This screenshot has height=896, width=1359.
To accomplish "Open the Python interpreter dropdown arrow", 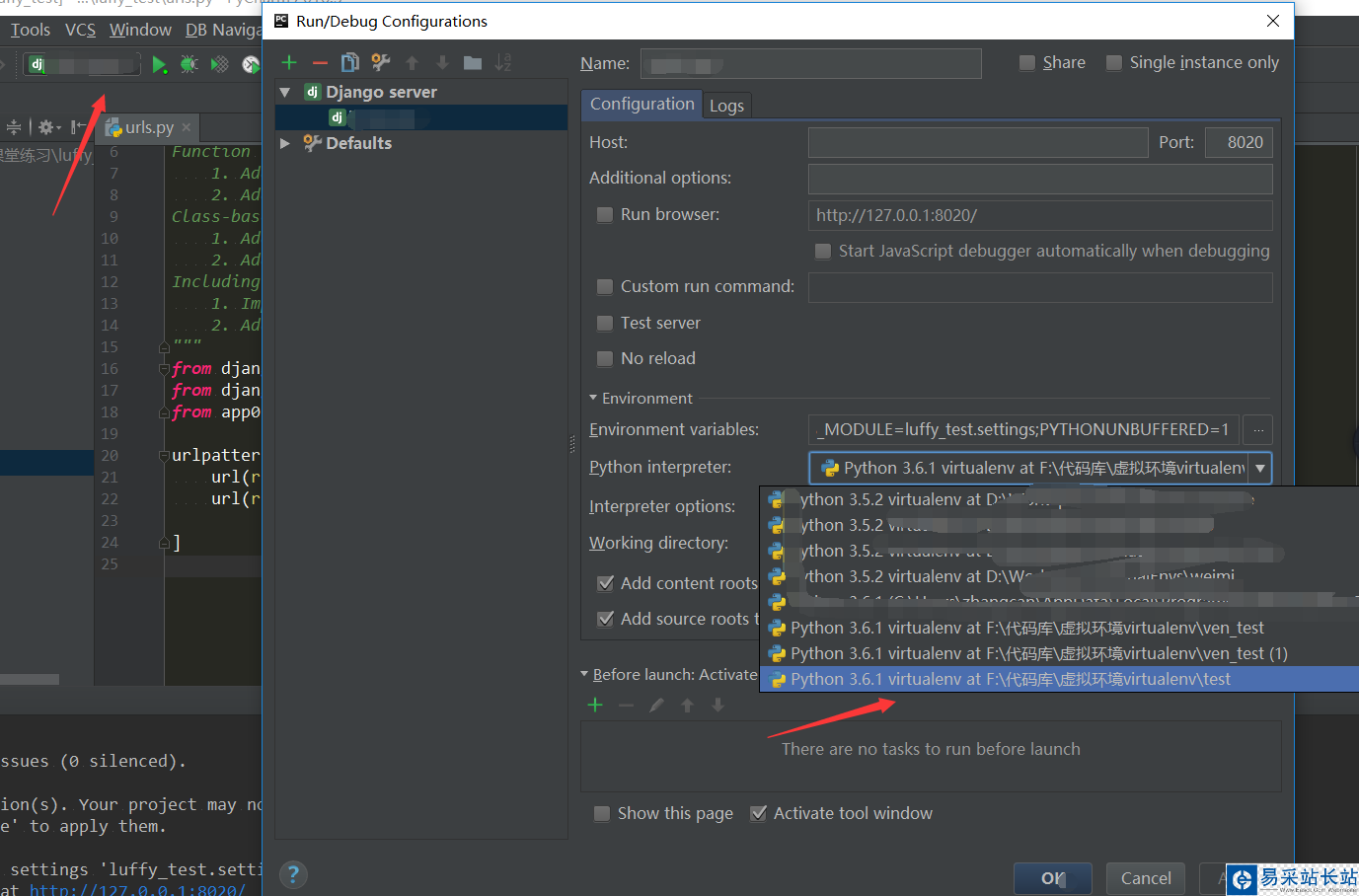I will pyautogui.click(x=1260, y=468).
